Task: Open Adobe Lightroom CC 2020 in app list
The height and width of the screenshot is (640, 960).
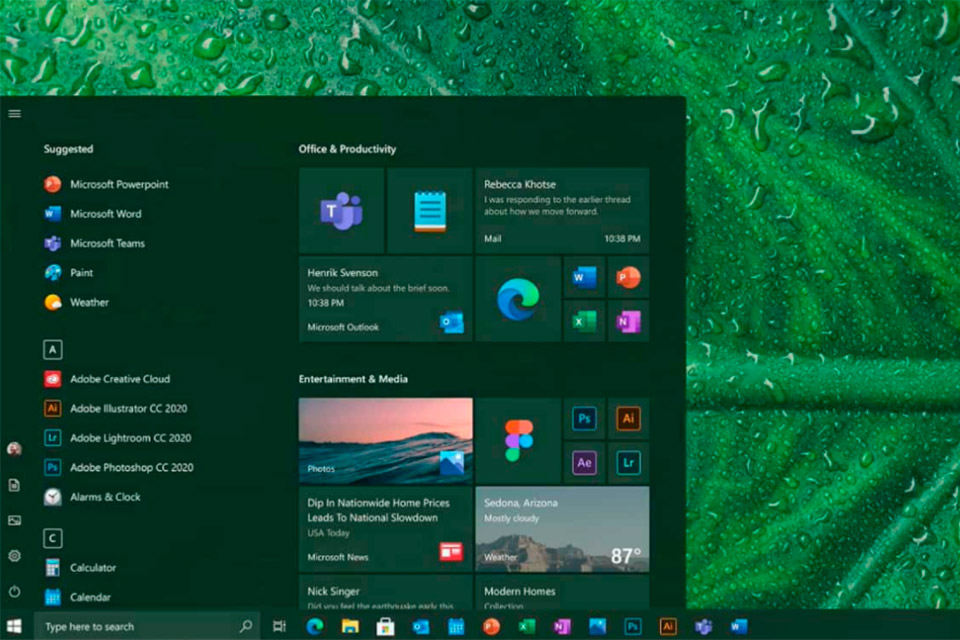Action: pos(118,438)
